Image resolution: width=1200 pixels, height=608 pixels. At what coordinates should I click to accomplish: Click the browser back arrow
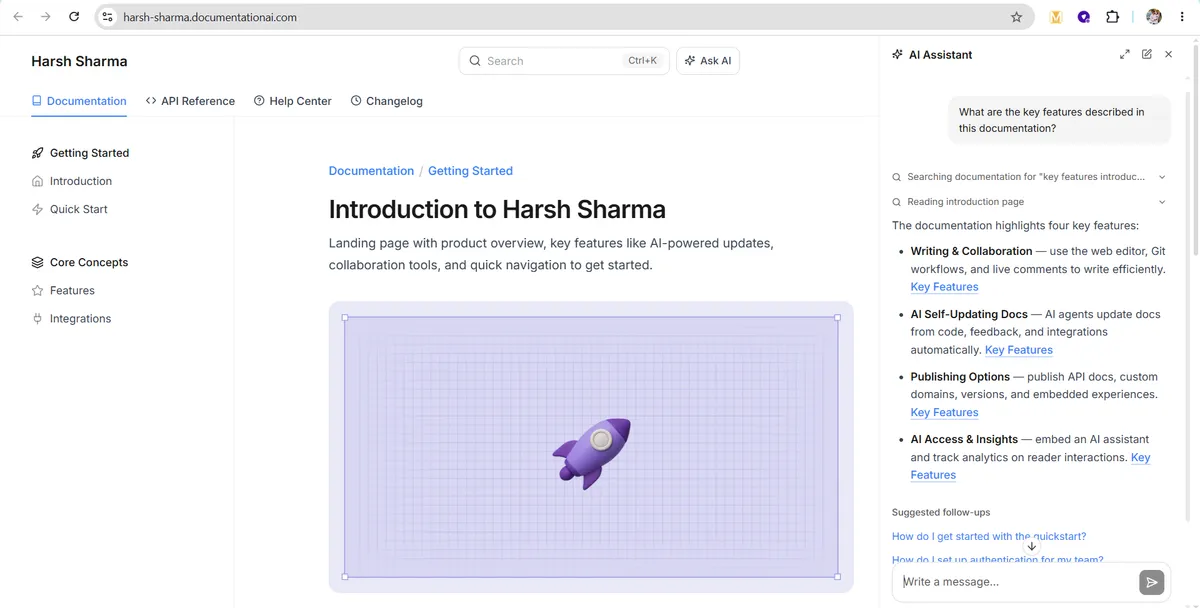[18, 17]
